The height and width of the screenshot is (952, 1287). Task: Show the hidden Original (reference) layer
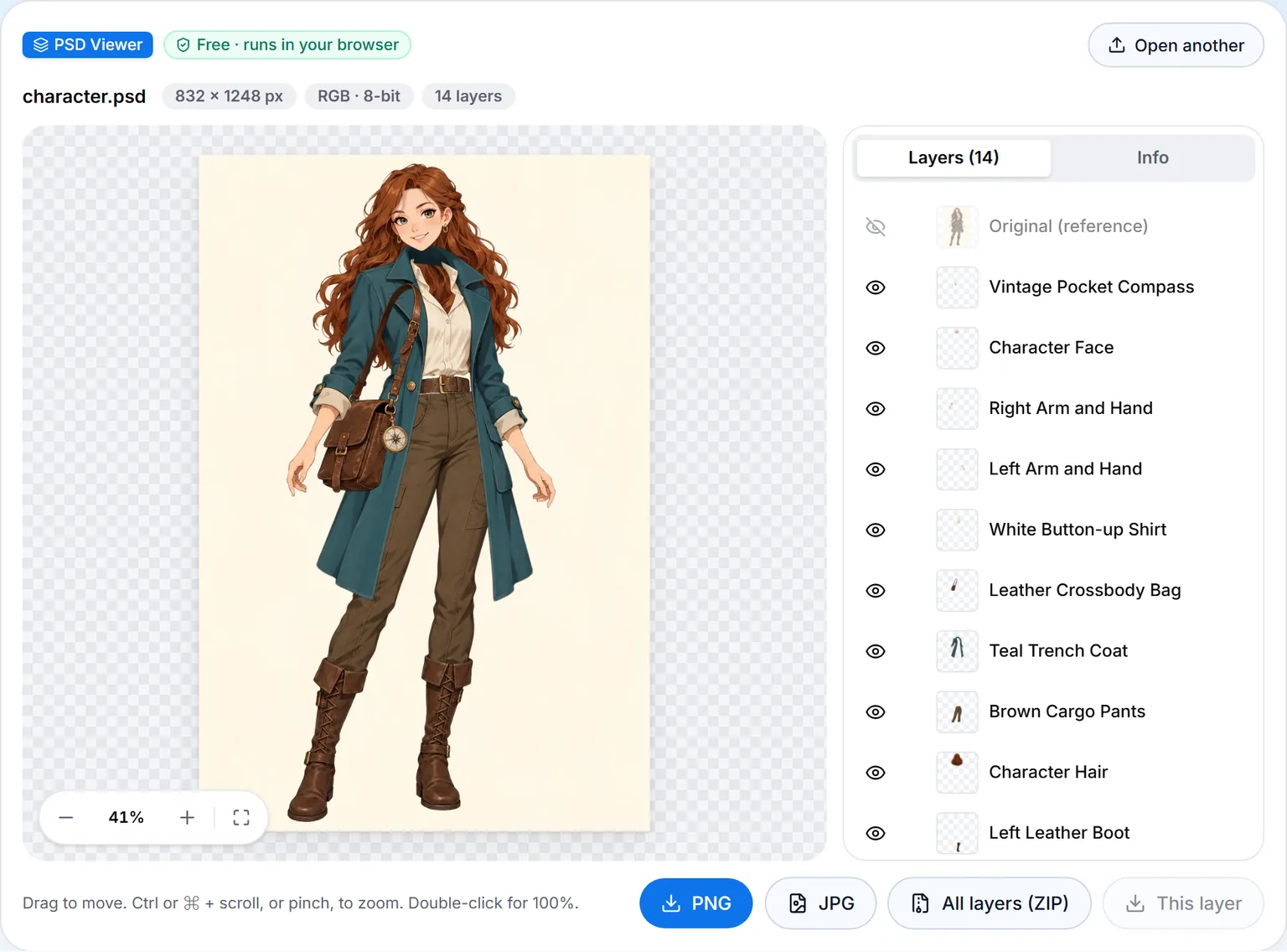pos(876,226)
